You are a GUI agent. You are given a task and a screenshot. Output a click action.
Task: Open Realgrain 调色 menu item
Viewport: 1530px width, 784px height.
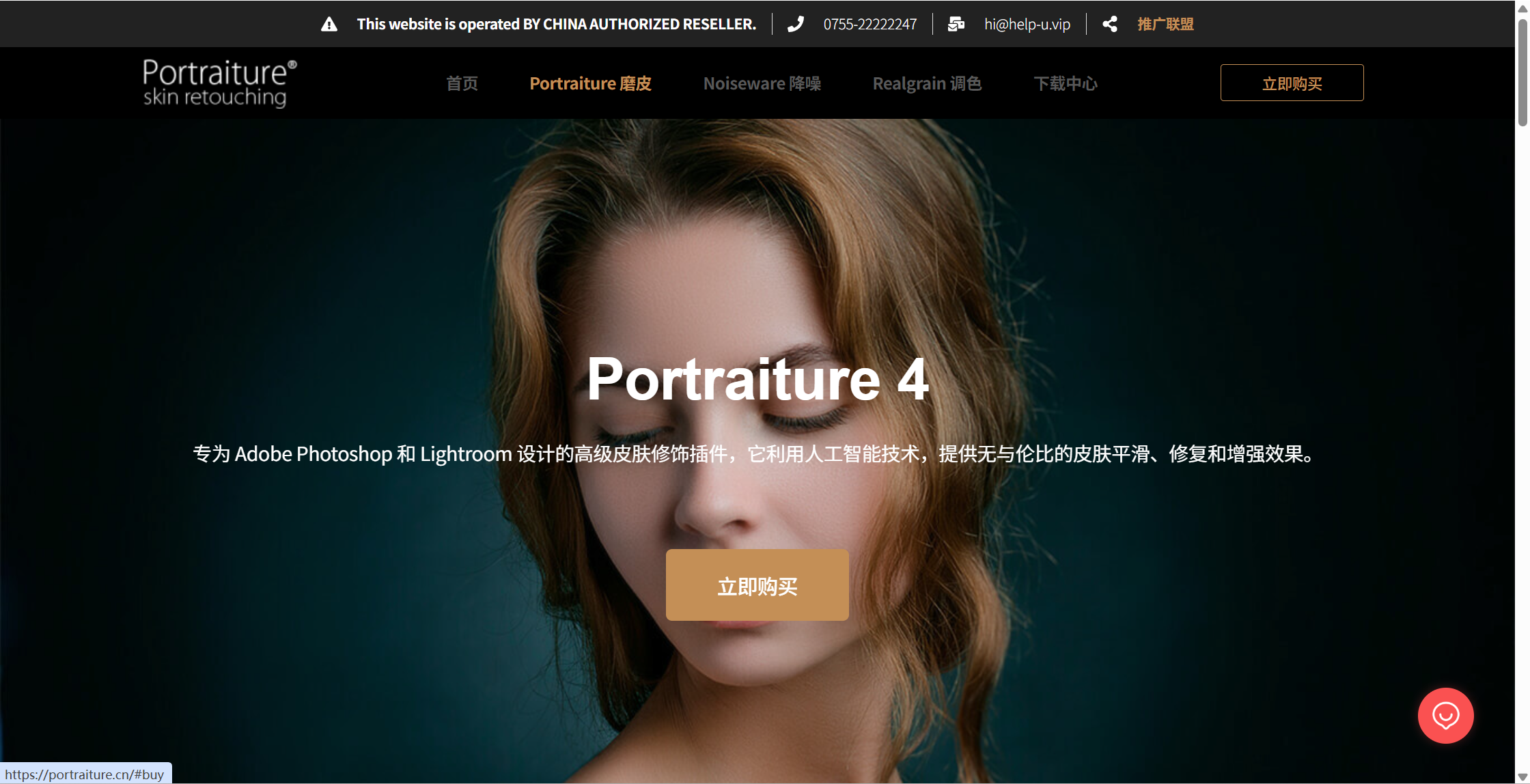[x=927, y=83]
